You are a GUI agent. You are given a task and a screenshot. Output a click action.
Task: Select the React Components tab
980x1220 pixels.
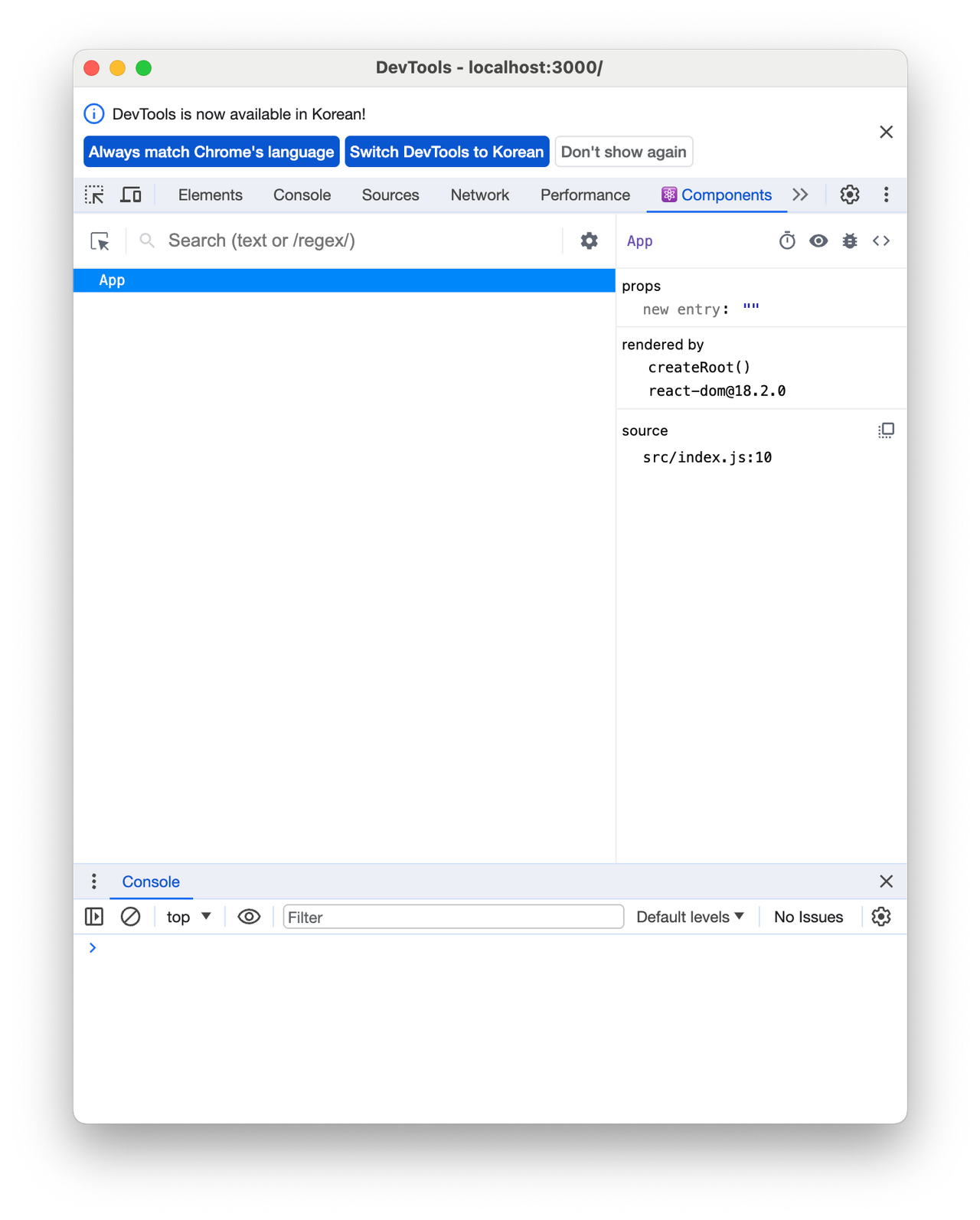tap(717, 195)
